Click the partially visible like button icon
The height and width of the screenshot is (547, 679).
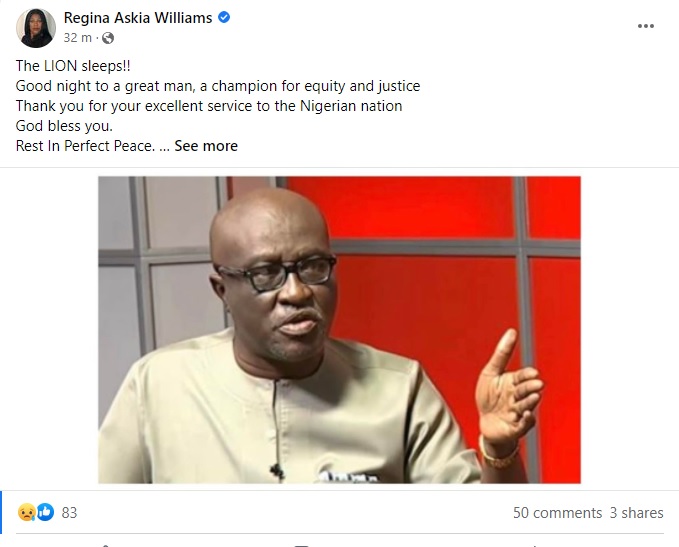click(x=104, y=545)
